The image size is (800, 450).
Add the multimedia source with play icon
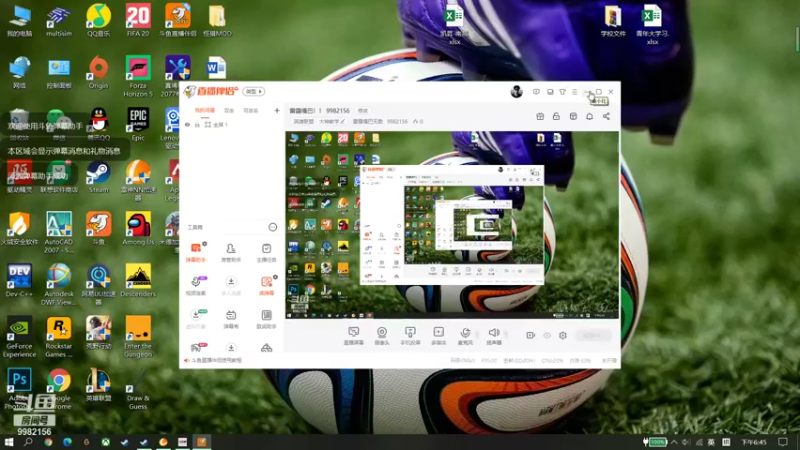[439, 336]
